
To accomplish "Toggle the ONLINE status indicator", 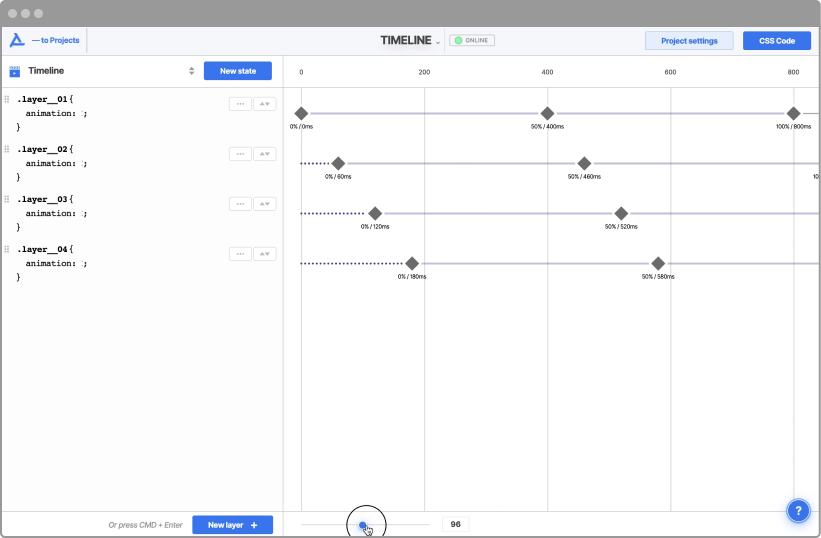I will coord(472,40).
